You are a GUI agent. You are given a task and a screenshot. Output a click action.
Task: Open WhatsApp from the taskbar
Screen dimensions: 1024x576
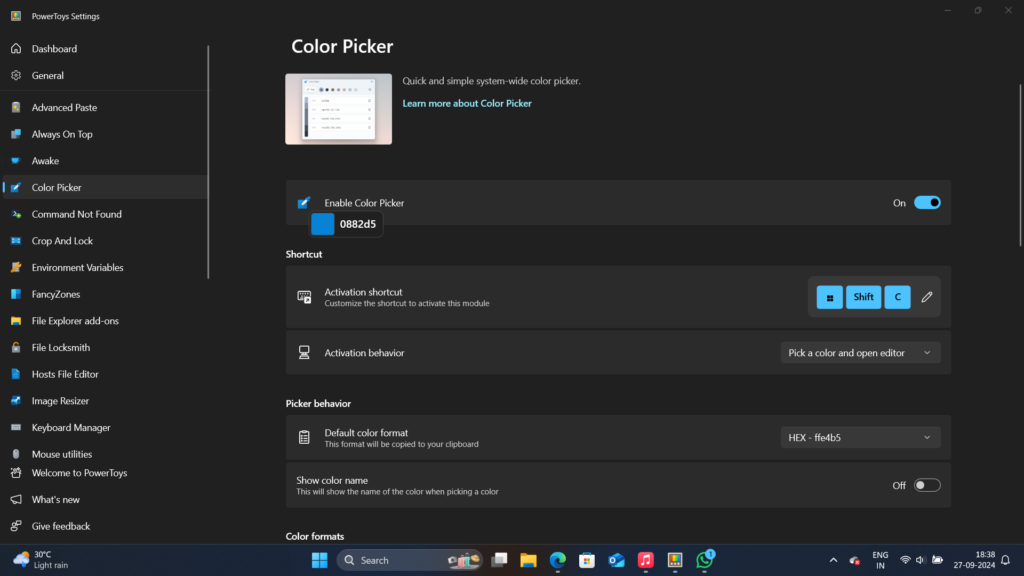[x=705, y=560]
